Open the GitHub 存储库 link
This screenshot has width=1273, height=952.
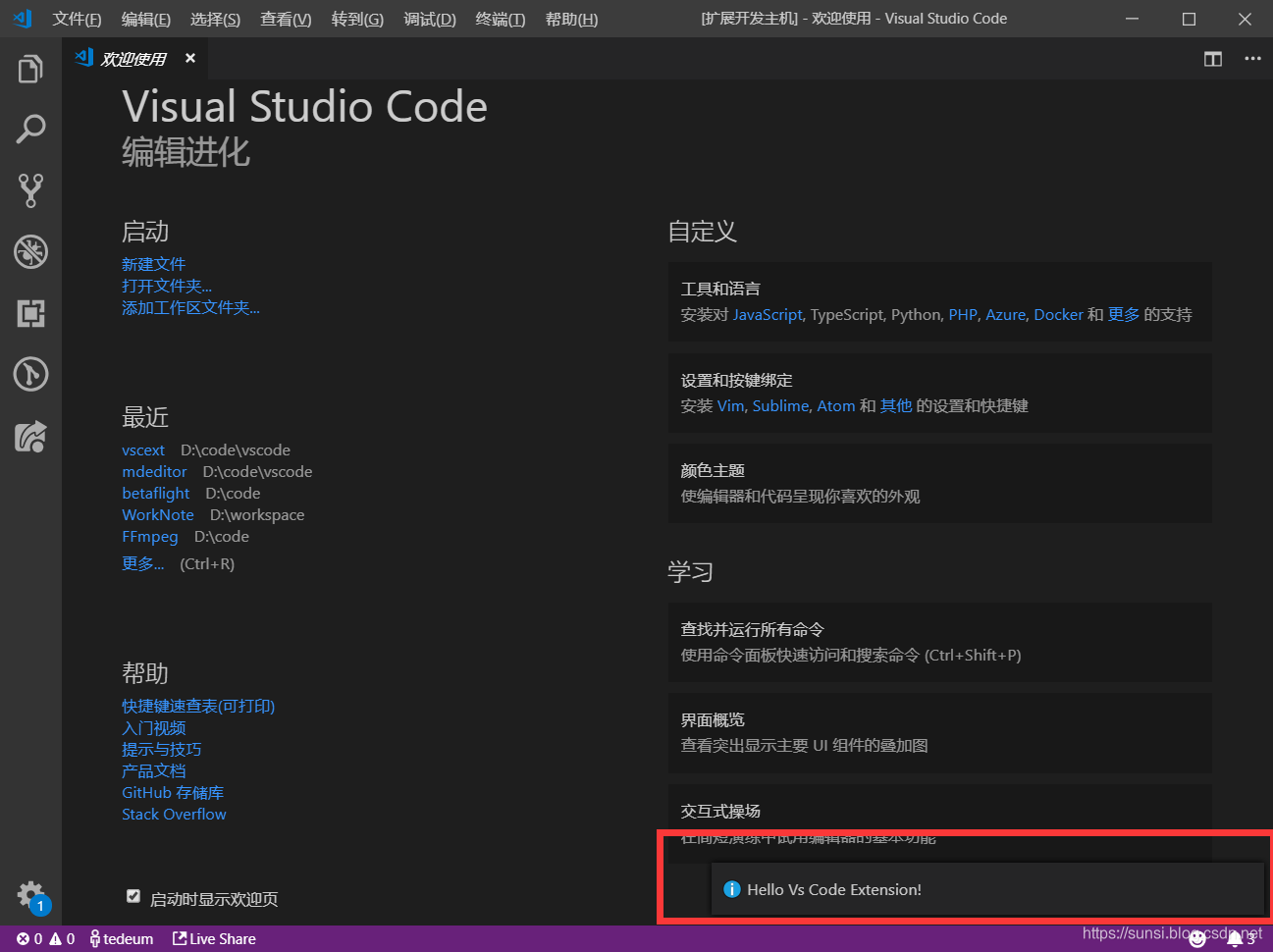173,792
